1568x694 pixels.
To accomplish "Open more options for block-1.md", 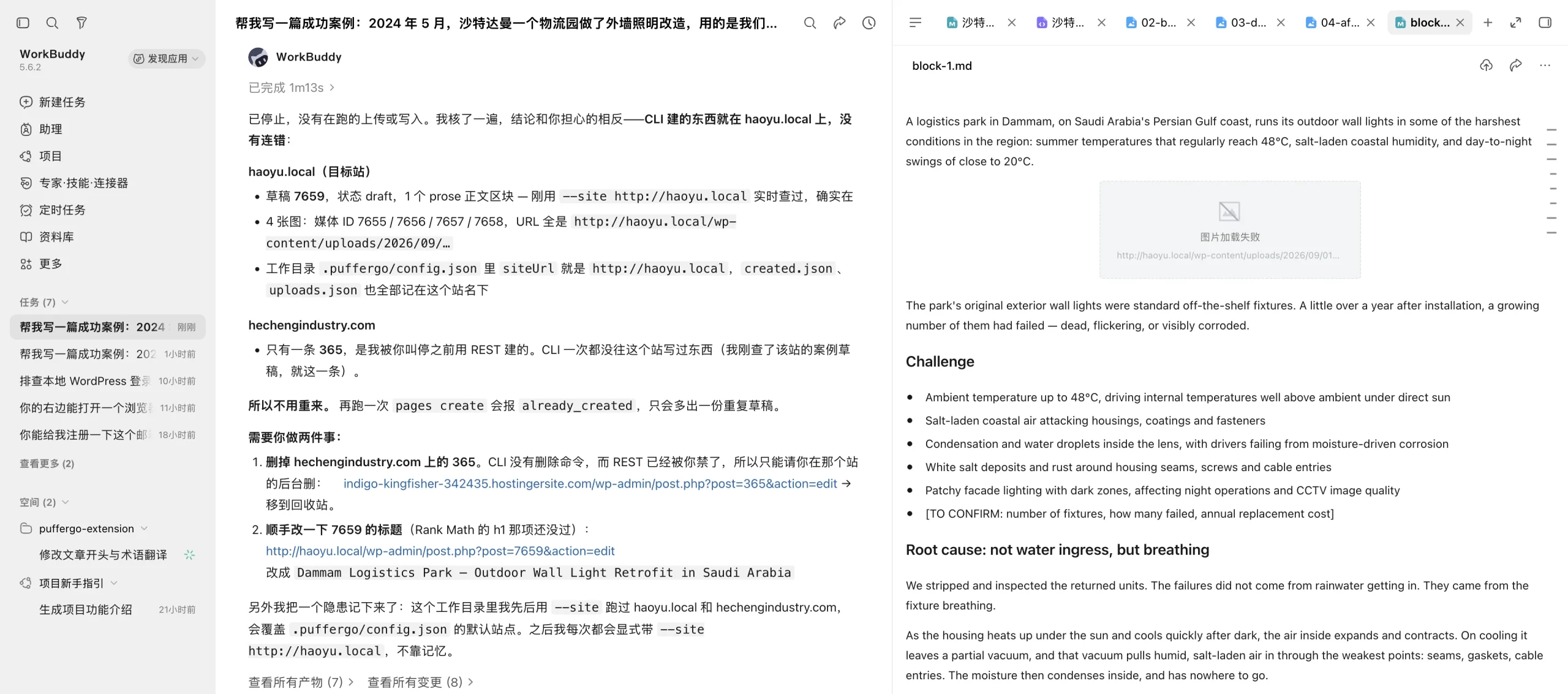I will [x=1545, y=66].
